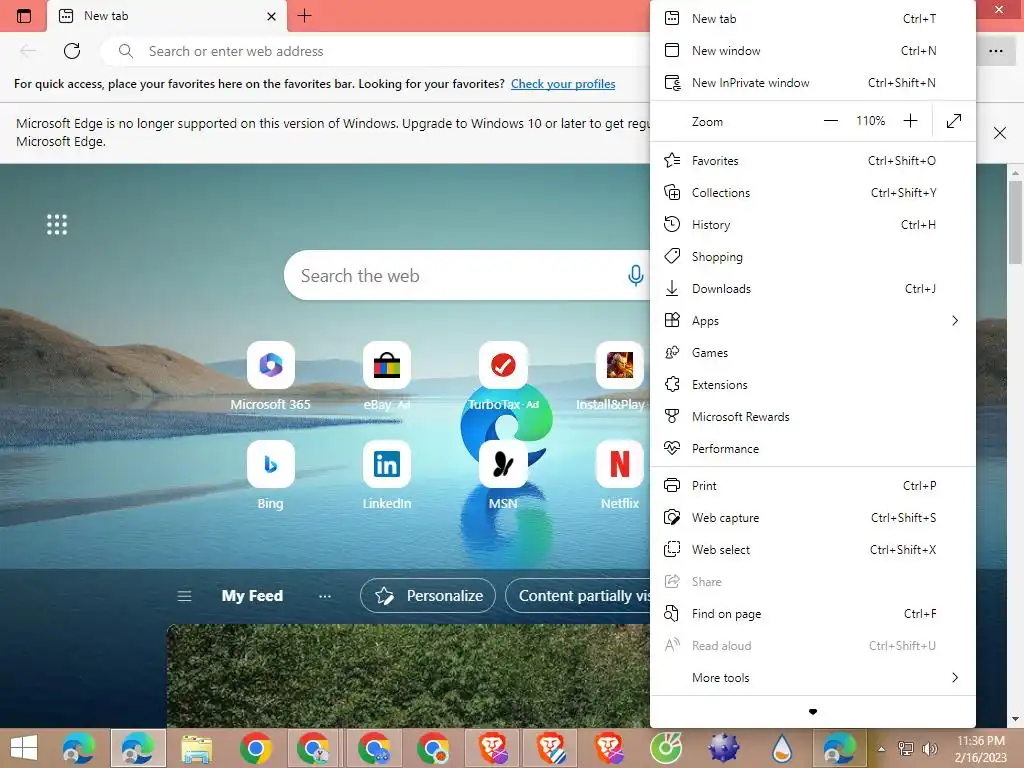Open My Feed more options ellipsis
Image resolution: width=1024 pixels, height=768 pixels.
[325, 596]
